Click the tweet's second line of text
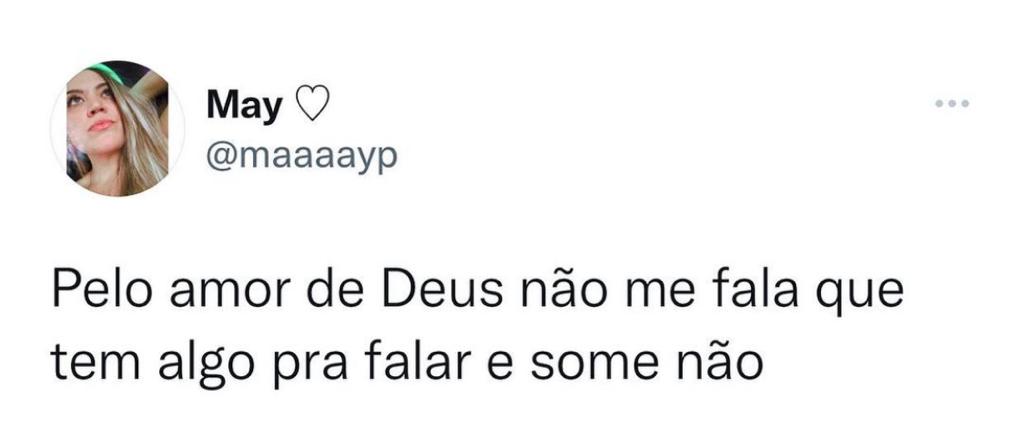Screen dimensions: 1024x439 [x=400, y=359]
